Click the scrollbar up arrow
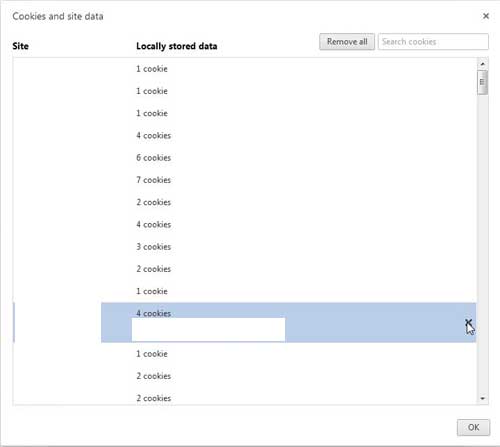 482,63
